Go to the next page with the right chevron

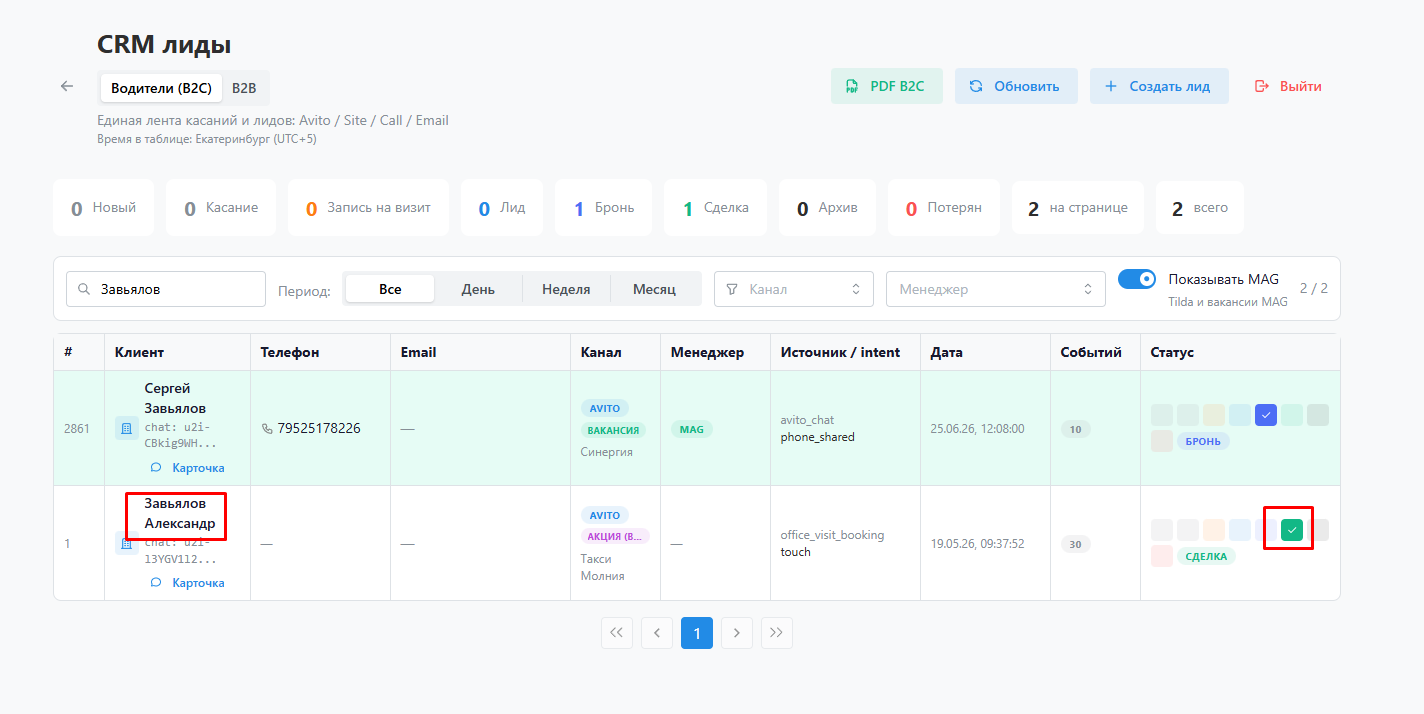737,633
